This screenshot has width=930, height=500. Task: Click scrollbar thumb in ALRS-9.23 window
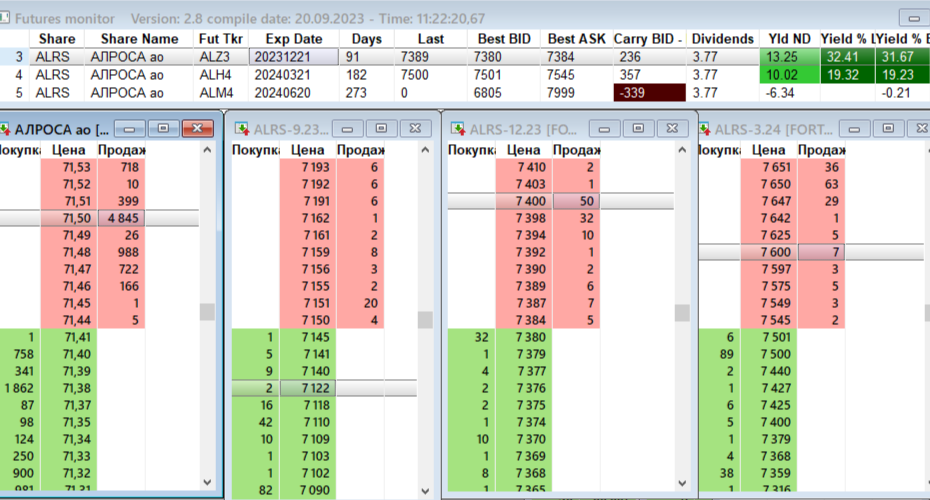(x=425, y=320)
